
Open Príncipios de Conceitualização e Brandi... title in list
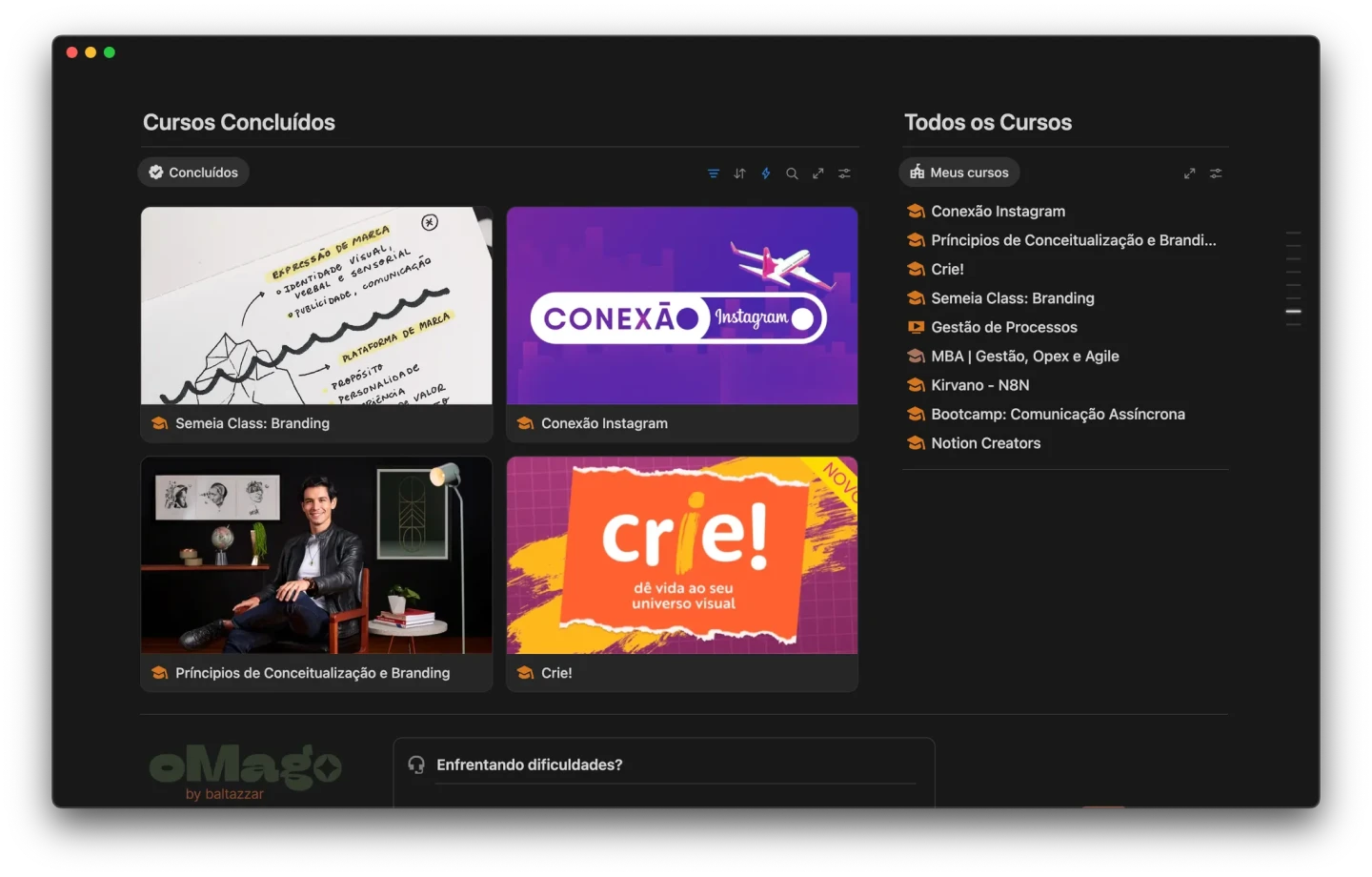click(1074, 240)
